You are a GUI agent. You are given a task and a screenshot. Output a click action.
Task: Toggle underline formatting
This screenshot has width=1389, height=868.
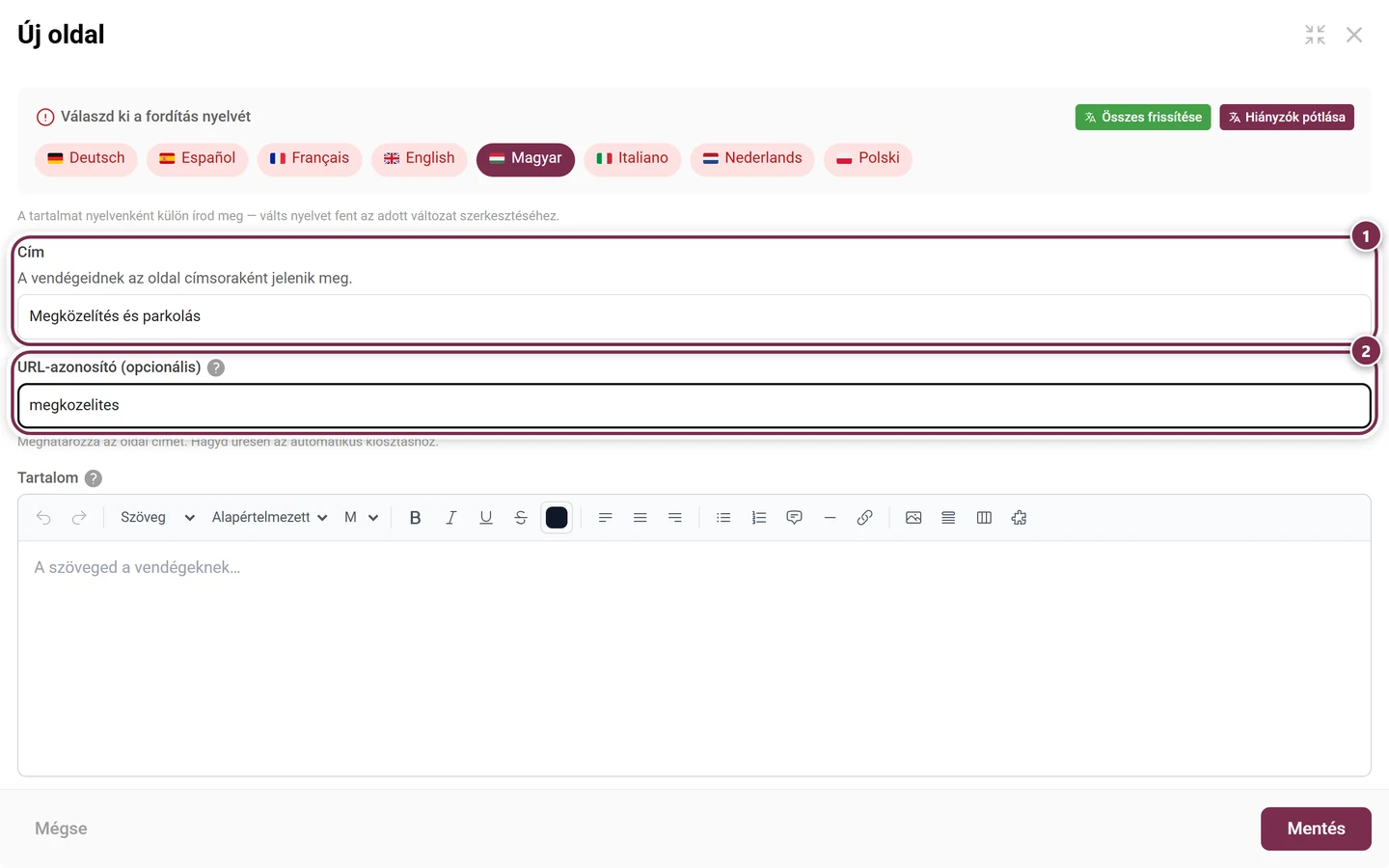coord(486,518)
